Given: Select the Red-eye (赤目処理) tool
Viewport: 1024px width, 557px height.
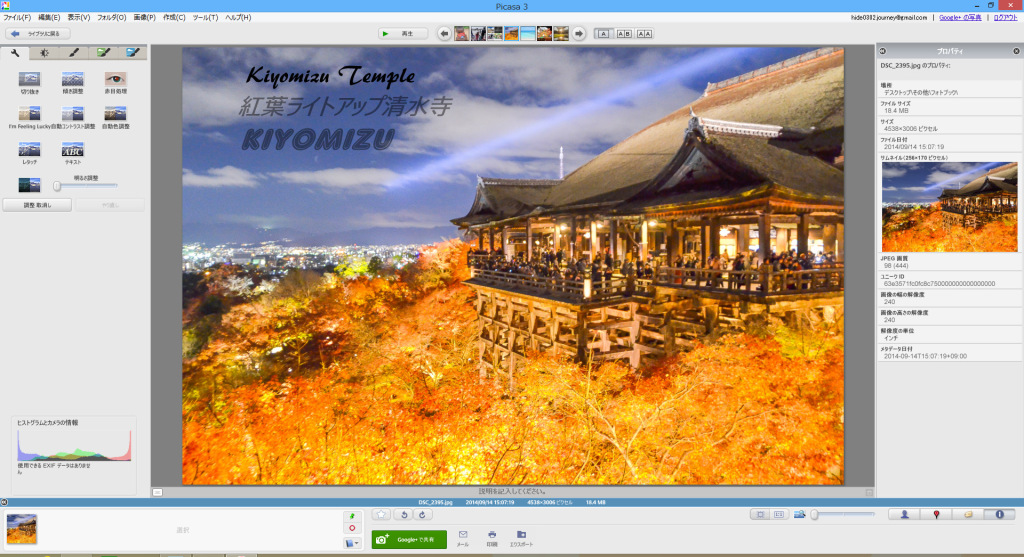Looking at the screenshot, I should click(x=116, y=80).
